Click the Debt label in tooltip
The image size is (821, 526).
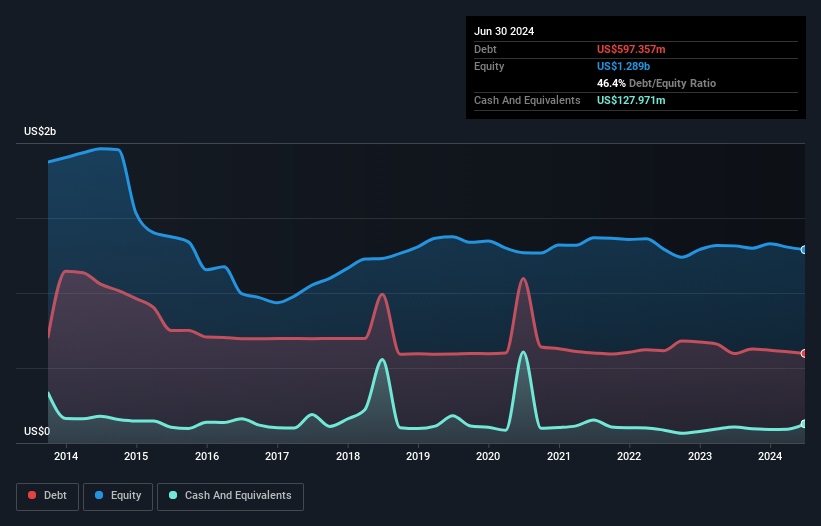pyautogui.click(x=485, y=49)
